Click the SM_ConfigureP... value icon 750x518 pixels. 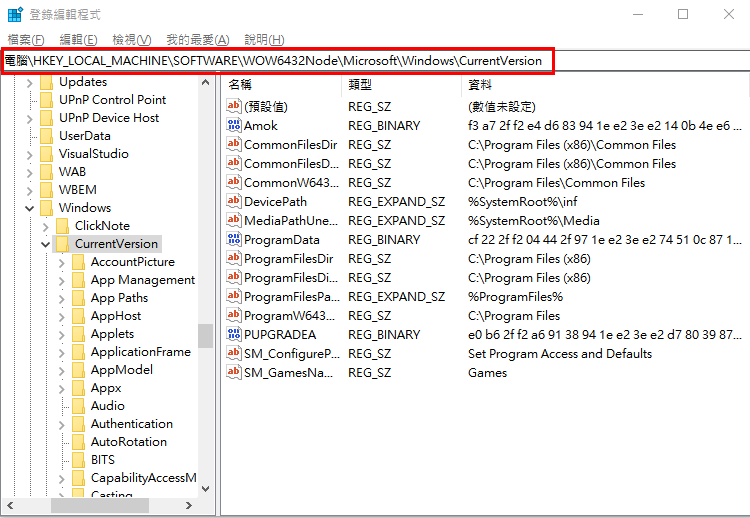pyautogui.click(x=233, y=353)
